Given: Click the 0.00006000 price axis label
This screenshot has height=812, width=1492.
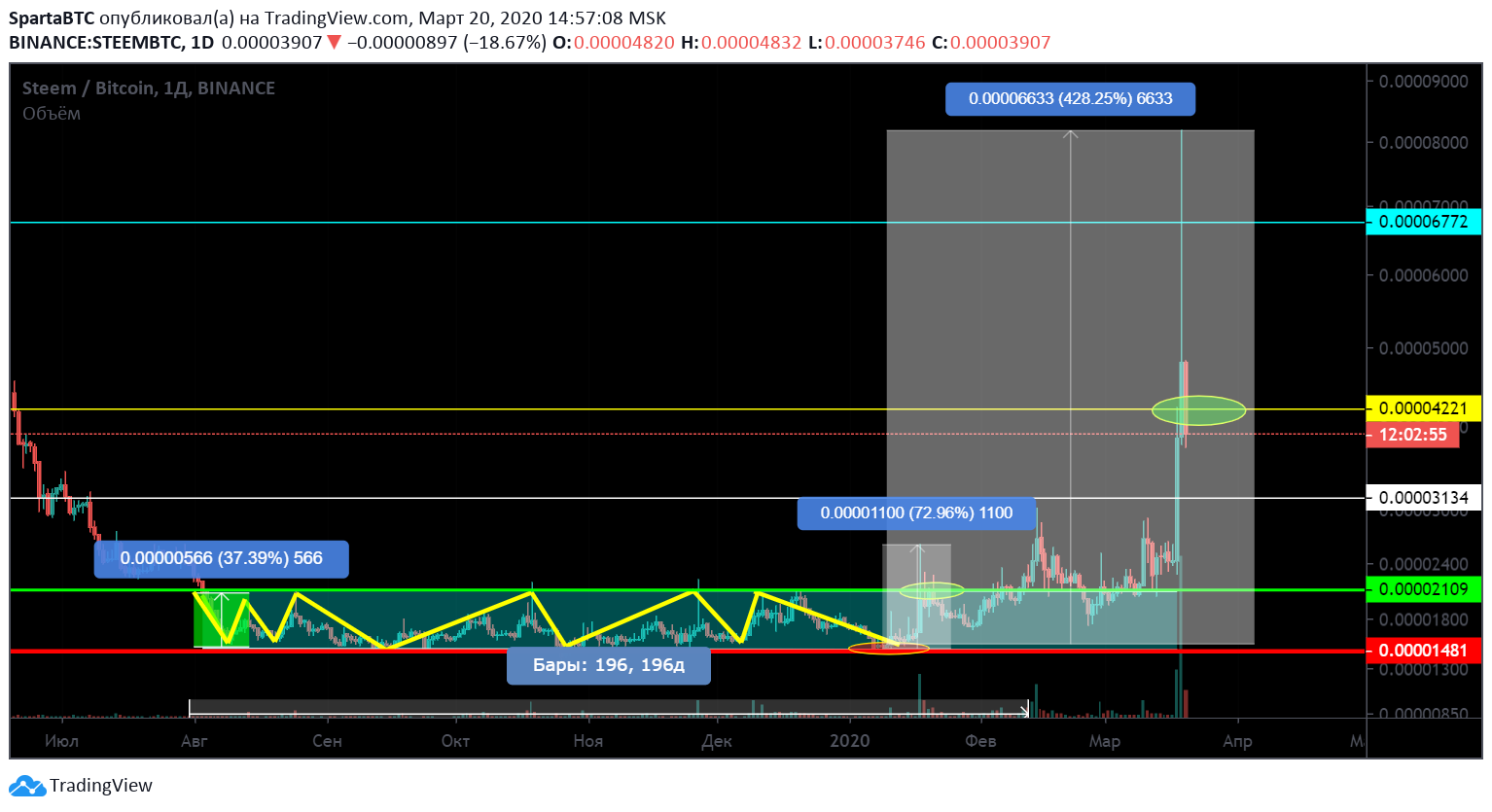Looking at the screenshot, I should [1424, 276].
